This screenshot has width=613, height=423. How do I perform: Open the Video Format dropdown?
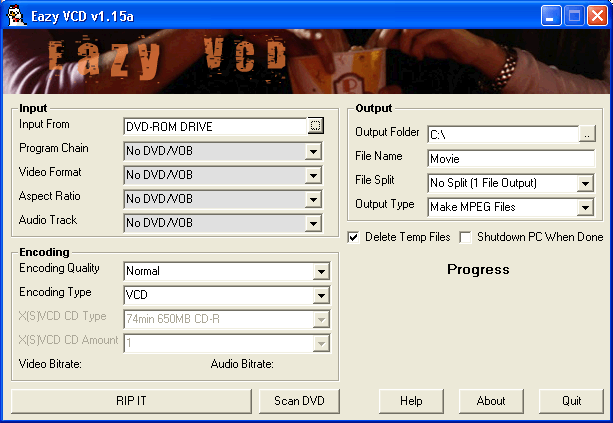[313, 176]
